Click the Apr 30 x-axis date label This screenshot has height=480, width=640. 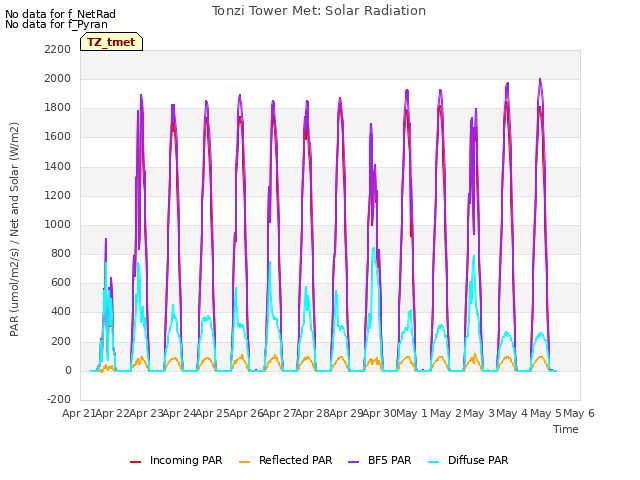pos(379,413)
